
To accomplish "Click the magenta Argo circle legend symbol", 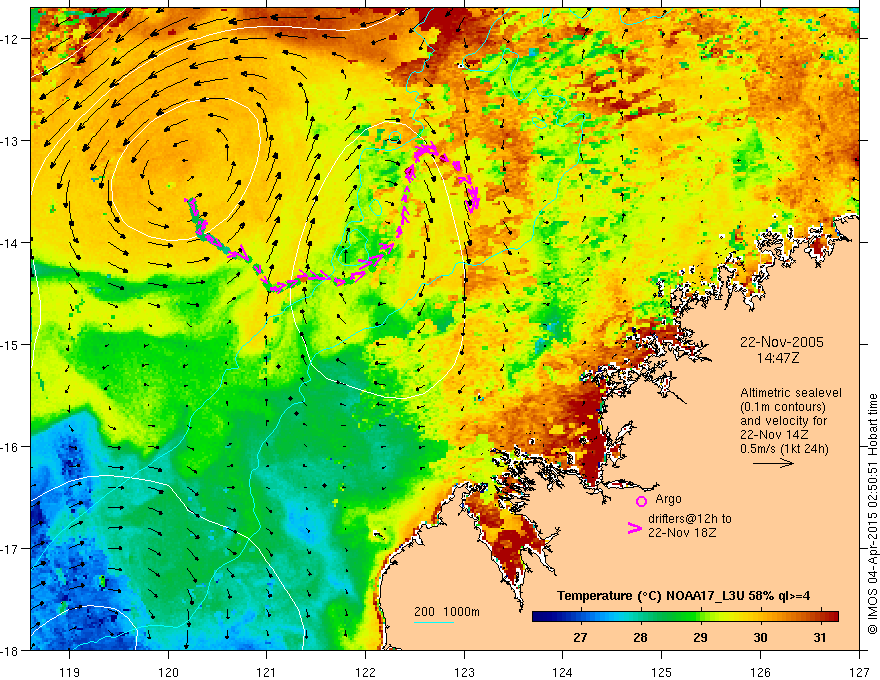I will 641,501.
